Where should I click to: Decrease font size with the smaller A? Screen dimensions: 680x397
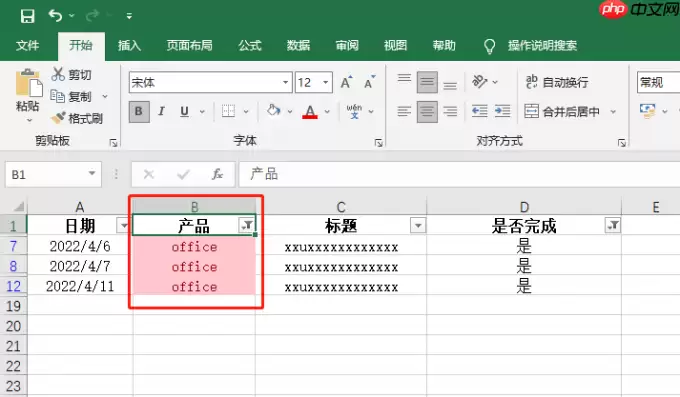coord(369,82)
